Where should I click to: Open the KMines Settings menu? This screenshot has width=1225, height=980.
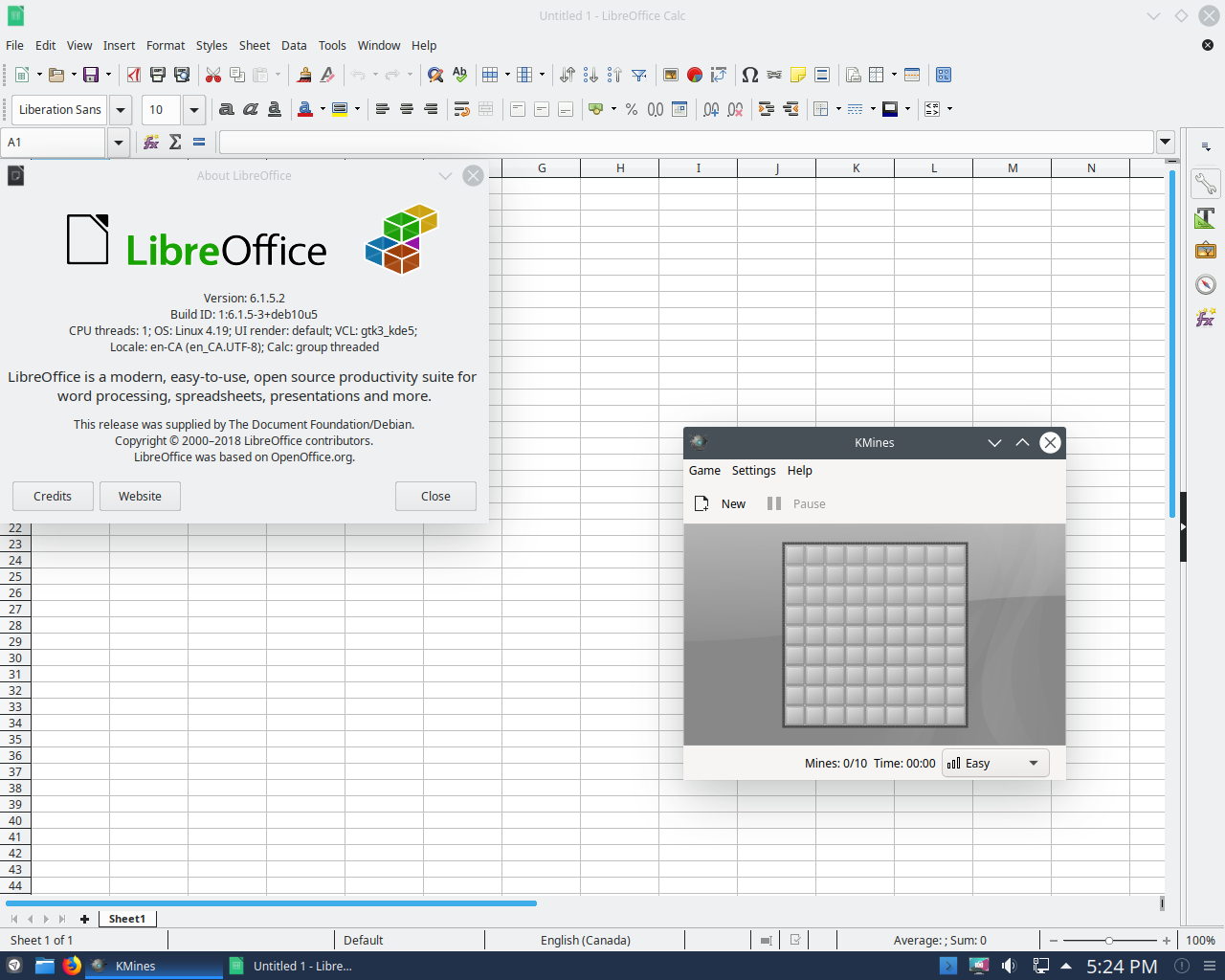tap(754, 470)
